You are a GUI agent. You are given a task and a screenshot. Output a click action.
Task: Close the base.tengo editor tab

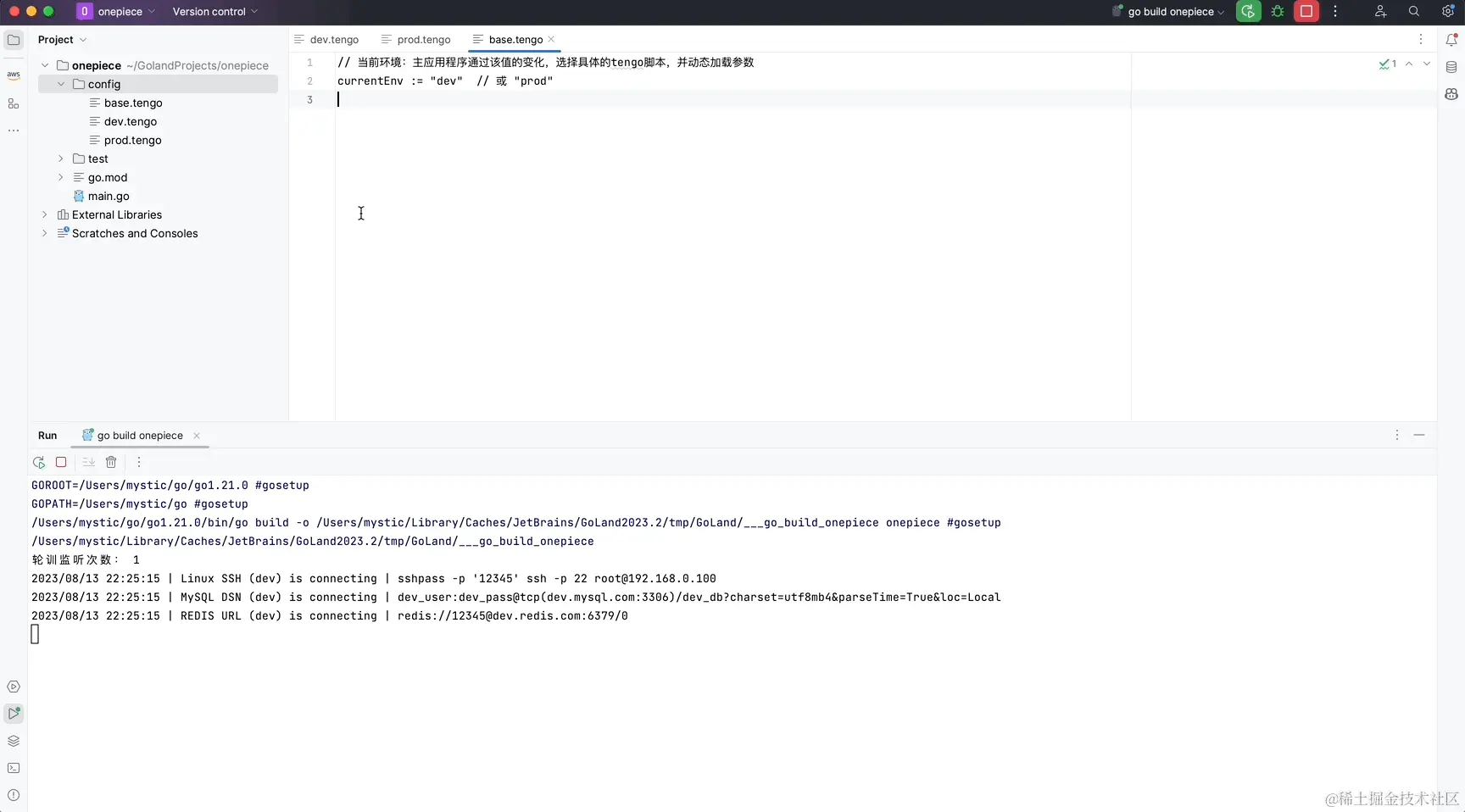(x=551, y=39)
